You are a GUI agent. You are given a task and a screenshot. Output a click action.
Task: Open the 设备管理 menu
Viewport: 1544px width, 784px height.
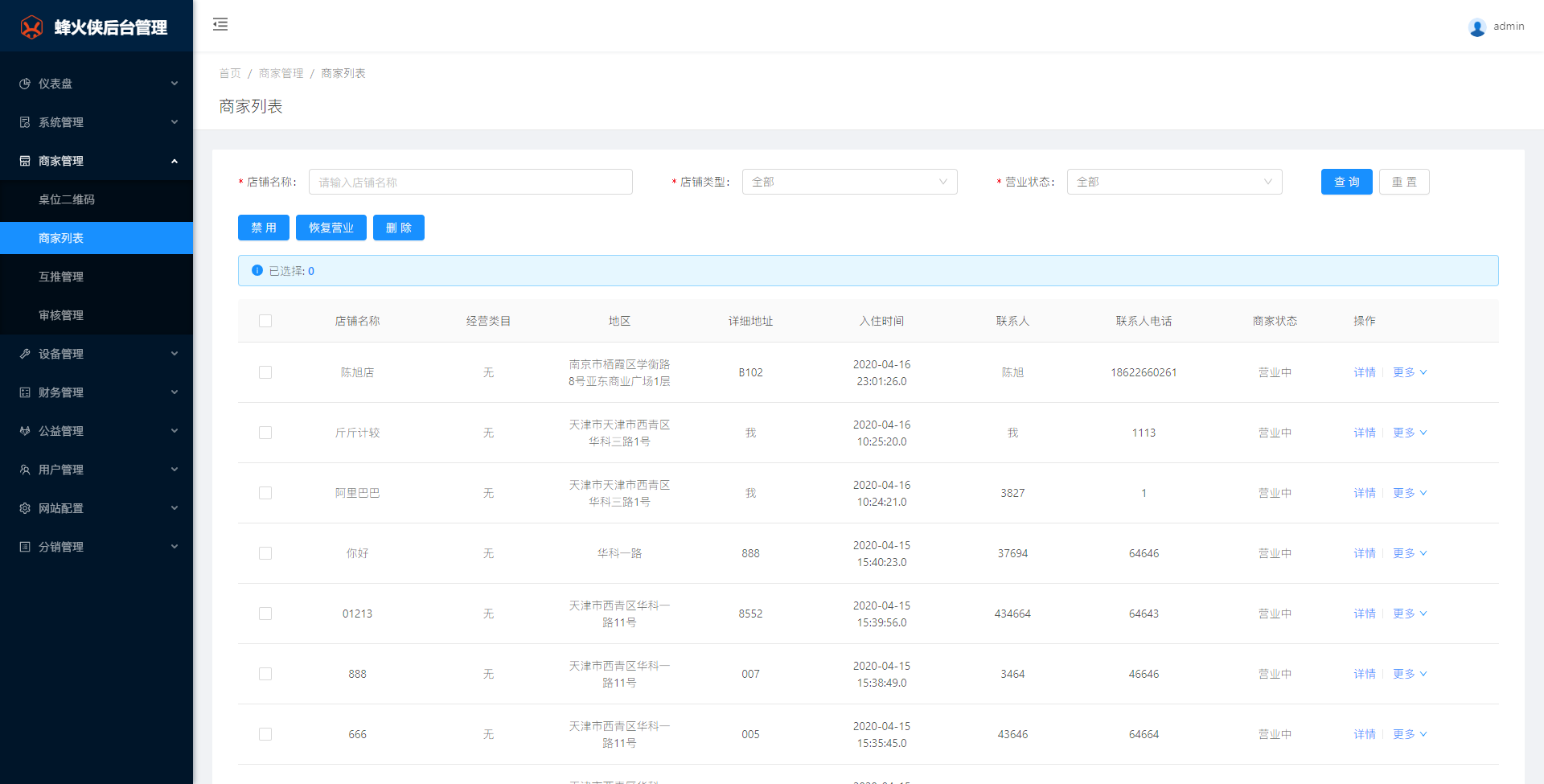click(x=96, y=354)
